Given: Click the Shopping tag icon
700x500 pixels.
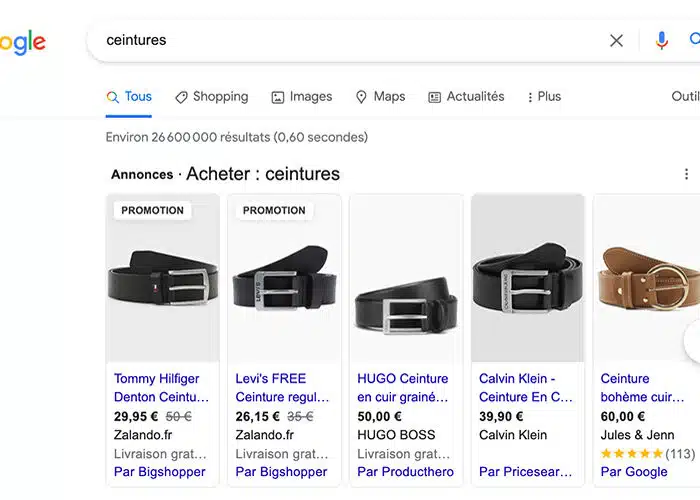Looking at the screenshot, I should (181, 97).
